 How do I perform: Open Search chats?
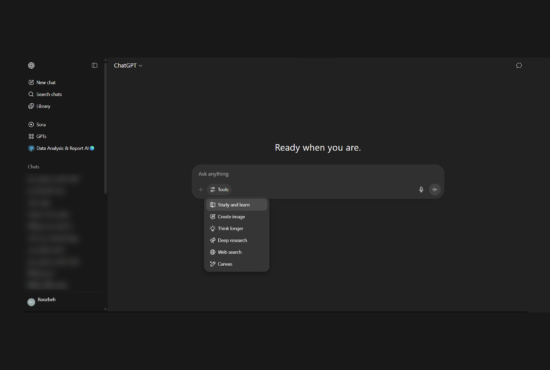[45, 94]
